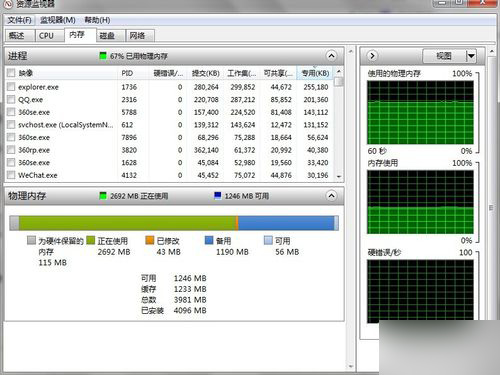Image resolution: width=500 pixels, height=375 pixels.
Task: Open the 视图 dropdown arrow
Action: [x=471, y=56]
